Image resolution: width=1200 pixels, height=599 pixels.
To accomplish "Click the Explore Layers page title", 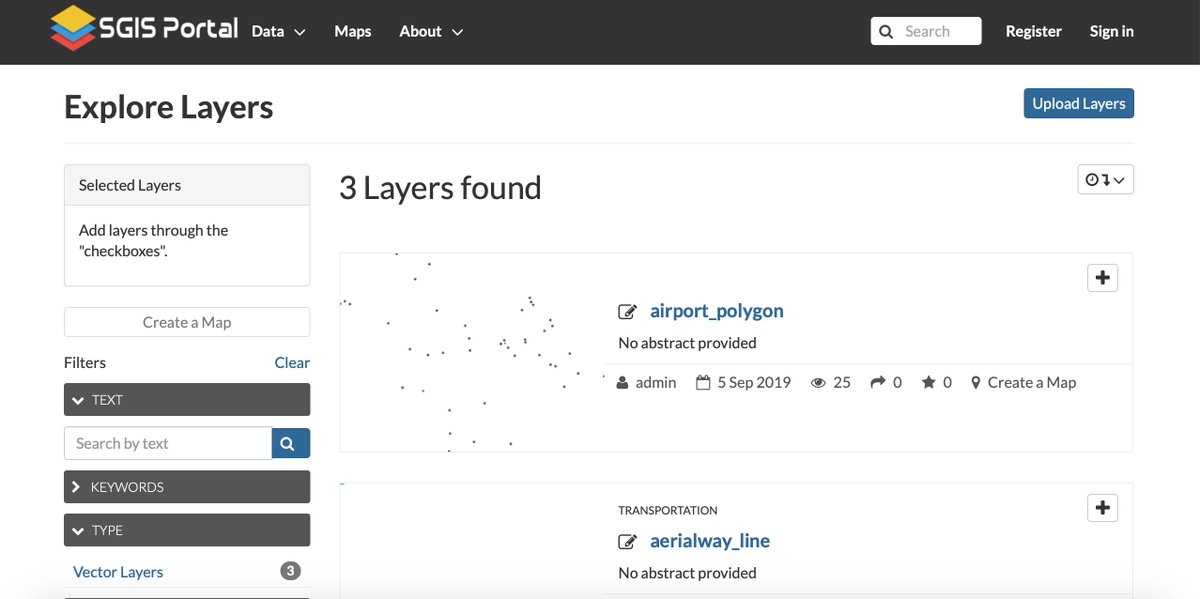I will [x=169, y=107].
